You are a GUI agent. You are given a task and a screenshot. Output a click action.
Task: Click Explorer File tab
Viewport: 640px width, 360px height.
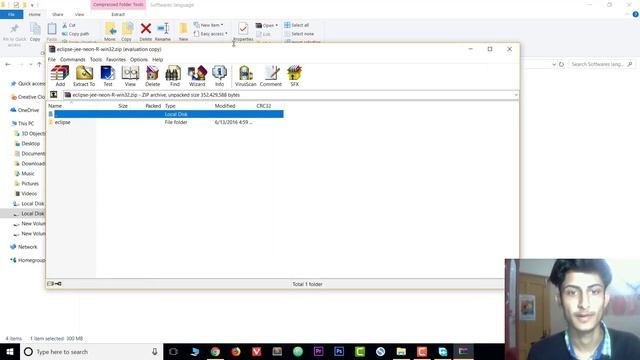click(11, 14)
